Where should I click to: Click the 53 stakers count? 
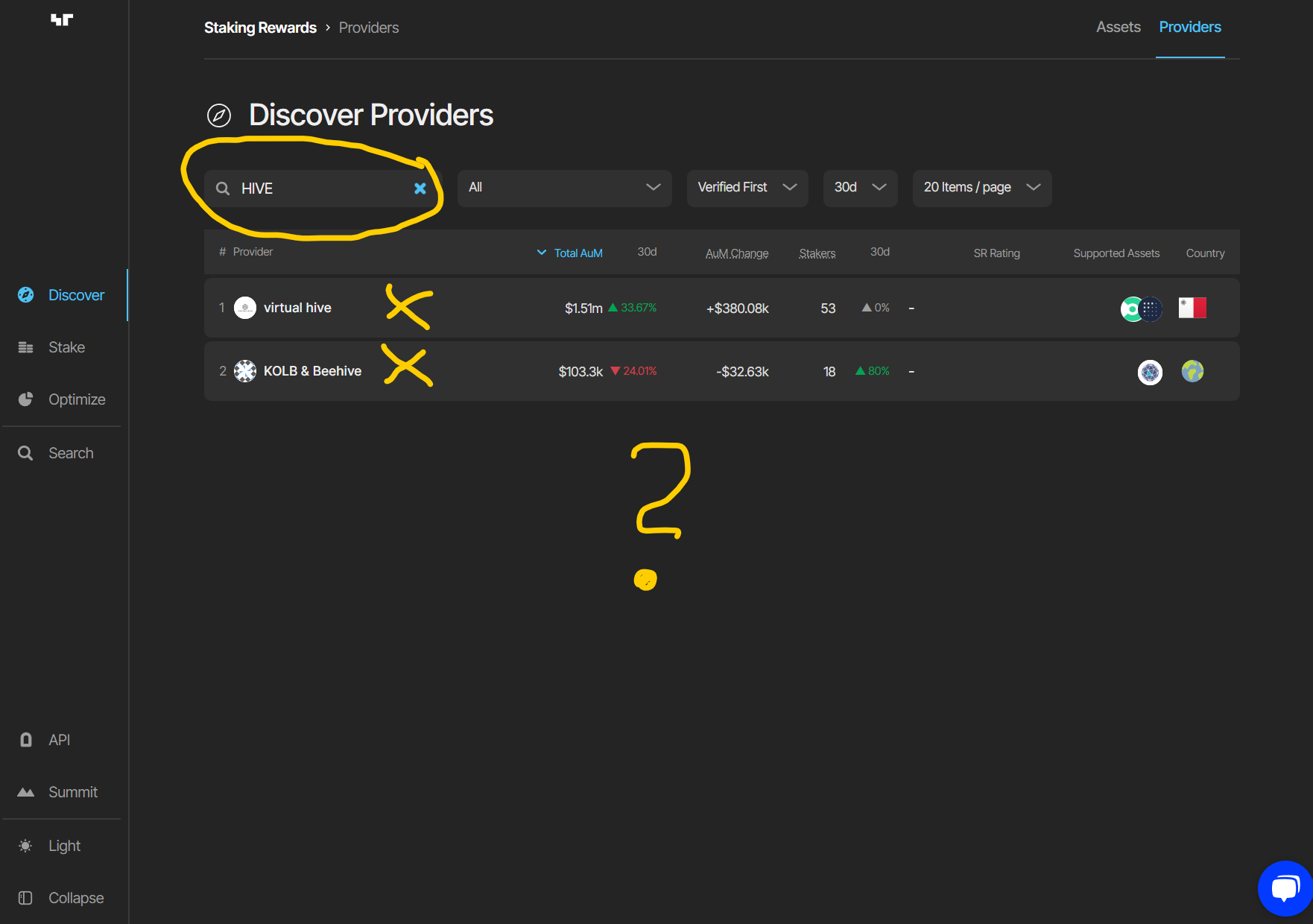(828, 308)
